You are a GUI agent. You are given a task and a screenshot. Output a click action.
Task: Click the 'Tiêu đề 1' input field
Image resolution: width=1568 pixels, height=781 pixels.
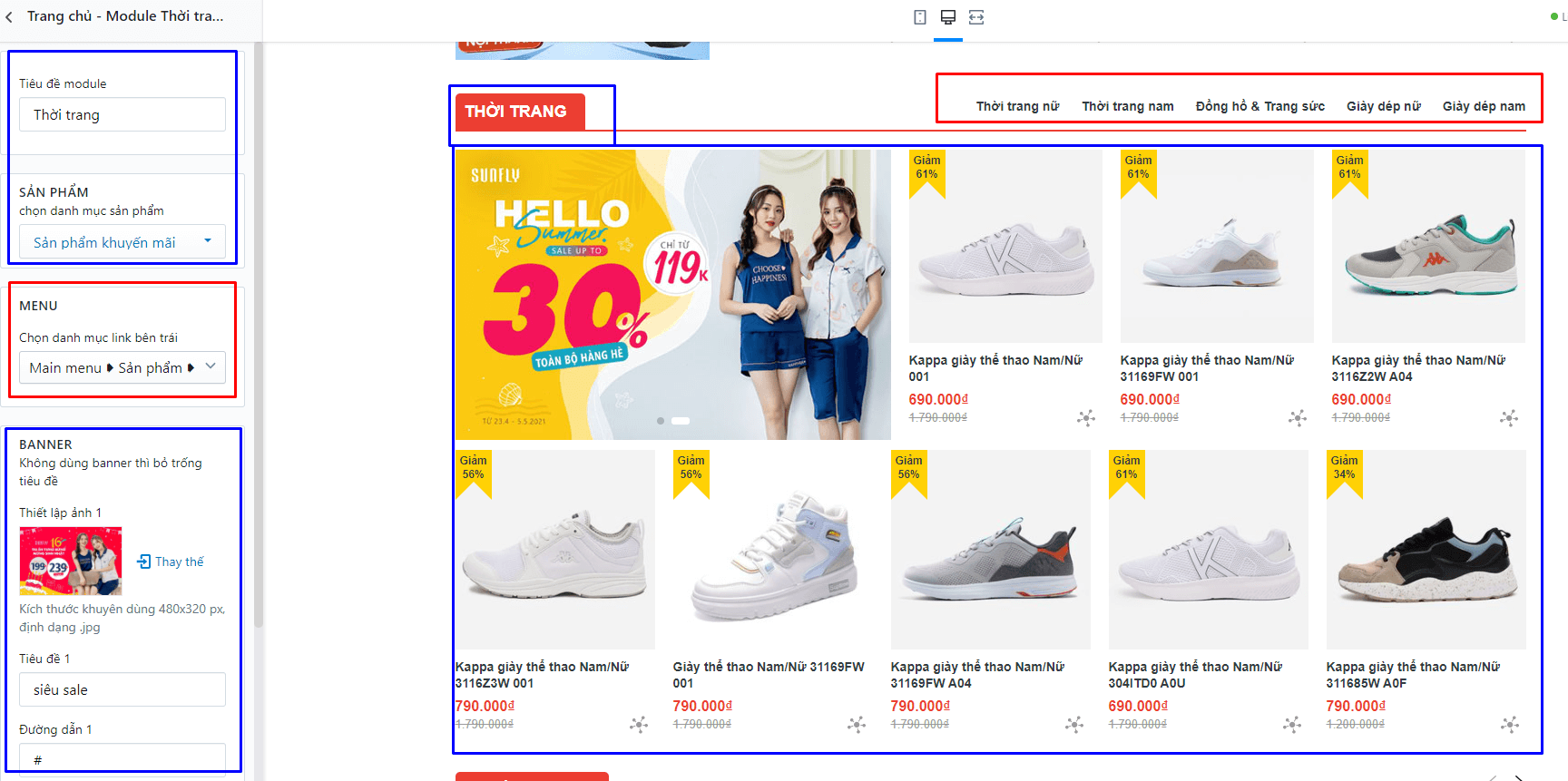click(122, 689)
